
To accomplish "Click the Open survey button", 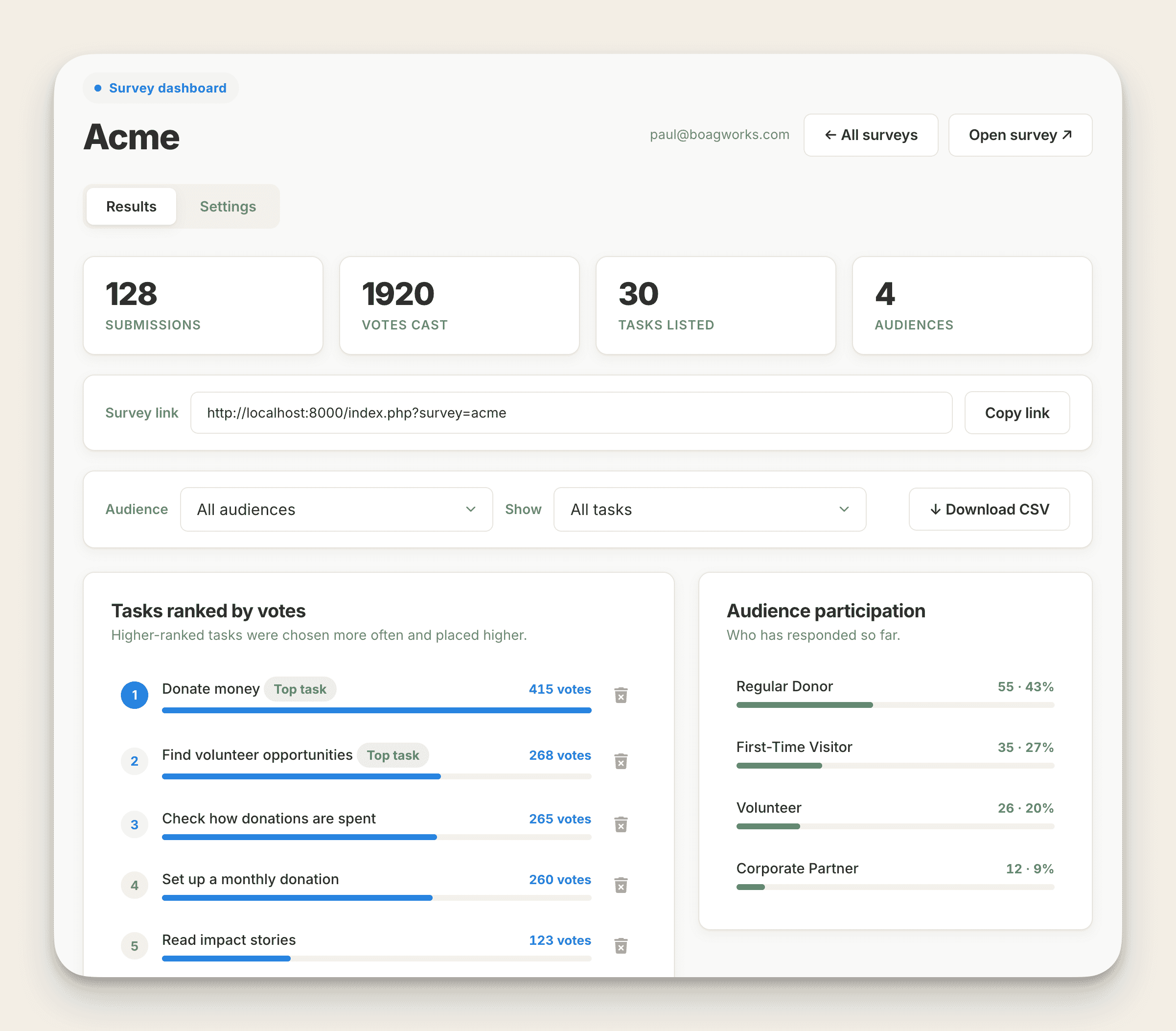I will click(x=1020, y=135).
